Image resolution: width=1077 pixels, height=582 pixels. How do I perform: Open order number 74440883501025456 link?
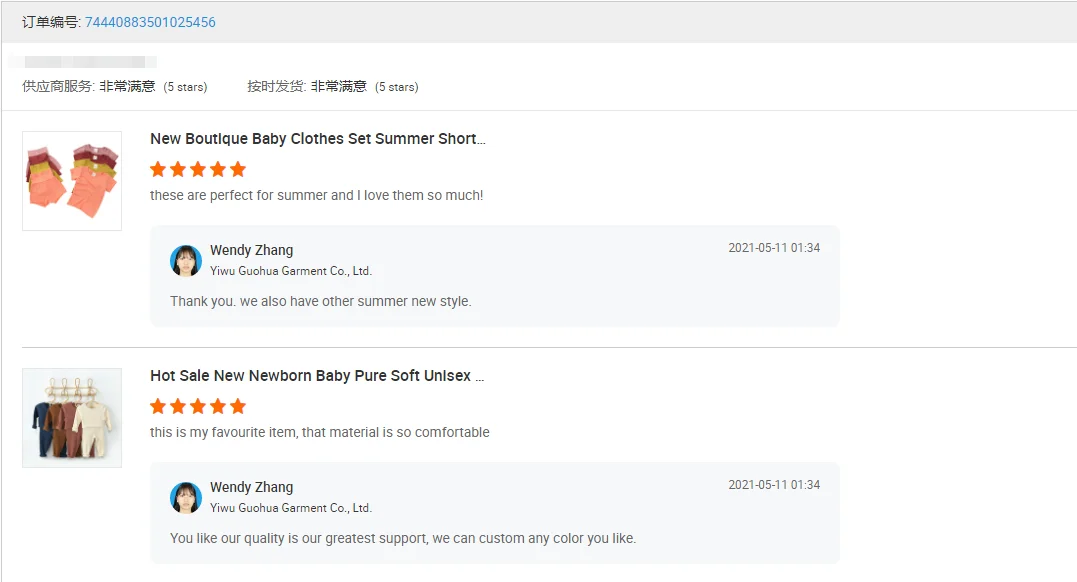point(150,22)
